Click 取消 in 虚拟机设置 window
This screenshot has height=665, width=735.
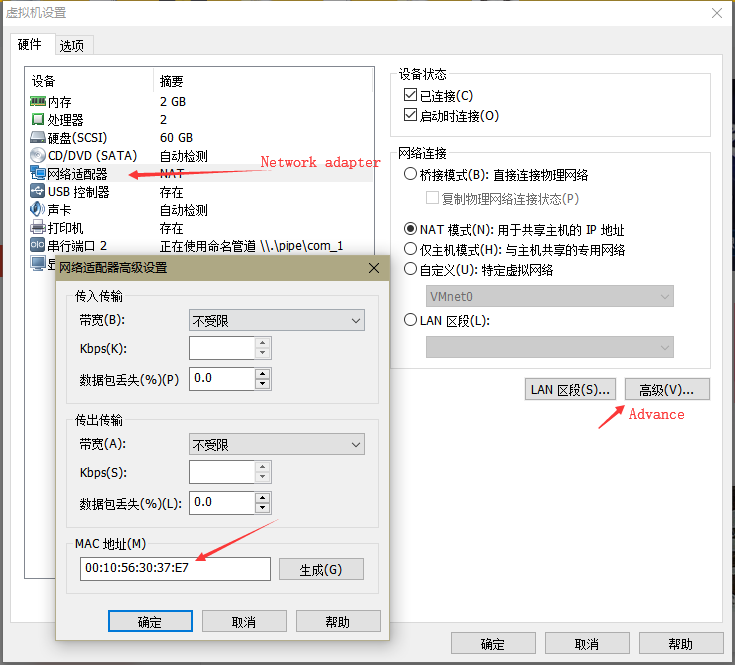point(587,643)
